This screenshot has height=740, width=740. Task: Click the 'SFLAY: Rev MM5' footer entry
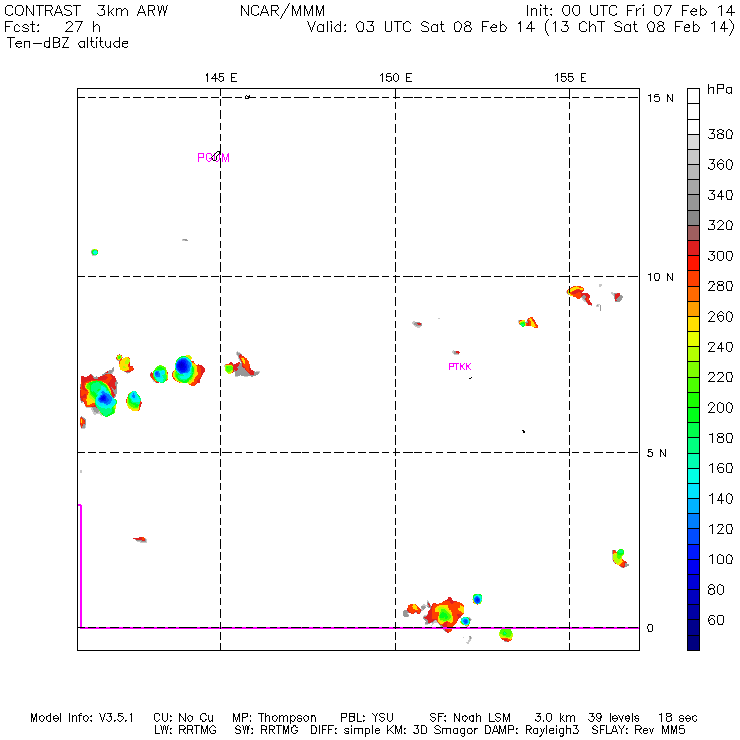[x=638, y=730]
